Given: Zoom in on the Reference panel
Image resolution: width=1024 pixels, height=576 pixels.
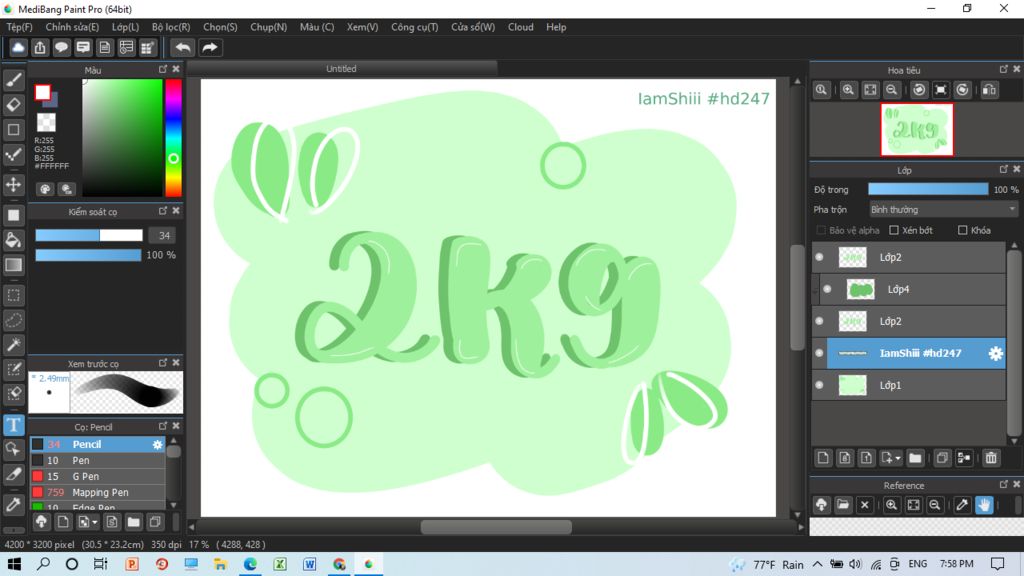Looking at the screenshot, I should click(891, 505).
